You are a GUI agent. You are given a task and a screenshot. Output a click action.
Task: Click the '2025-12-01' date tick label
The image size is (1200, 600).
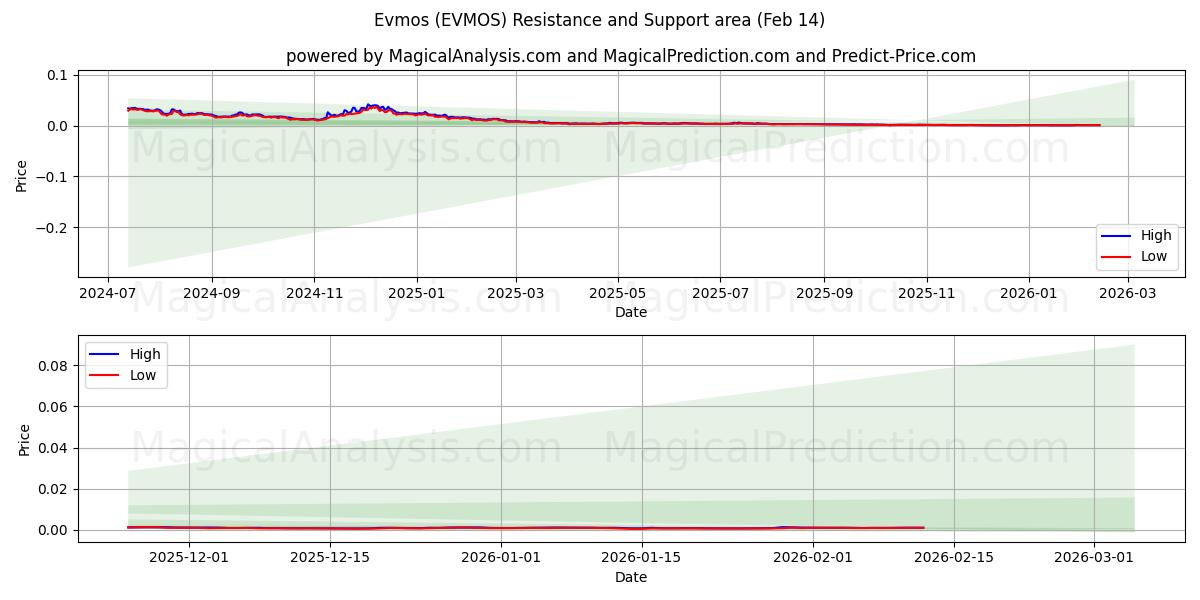coord(188,559)
